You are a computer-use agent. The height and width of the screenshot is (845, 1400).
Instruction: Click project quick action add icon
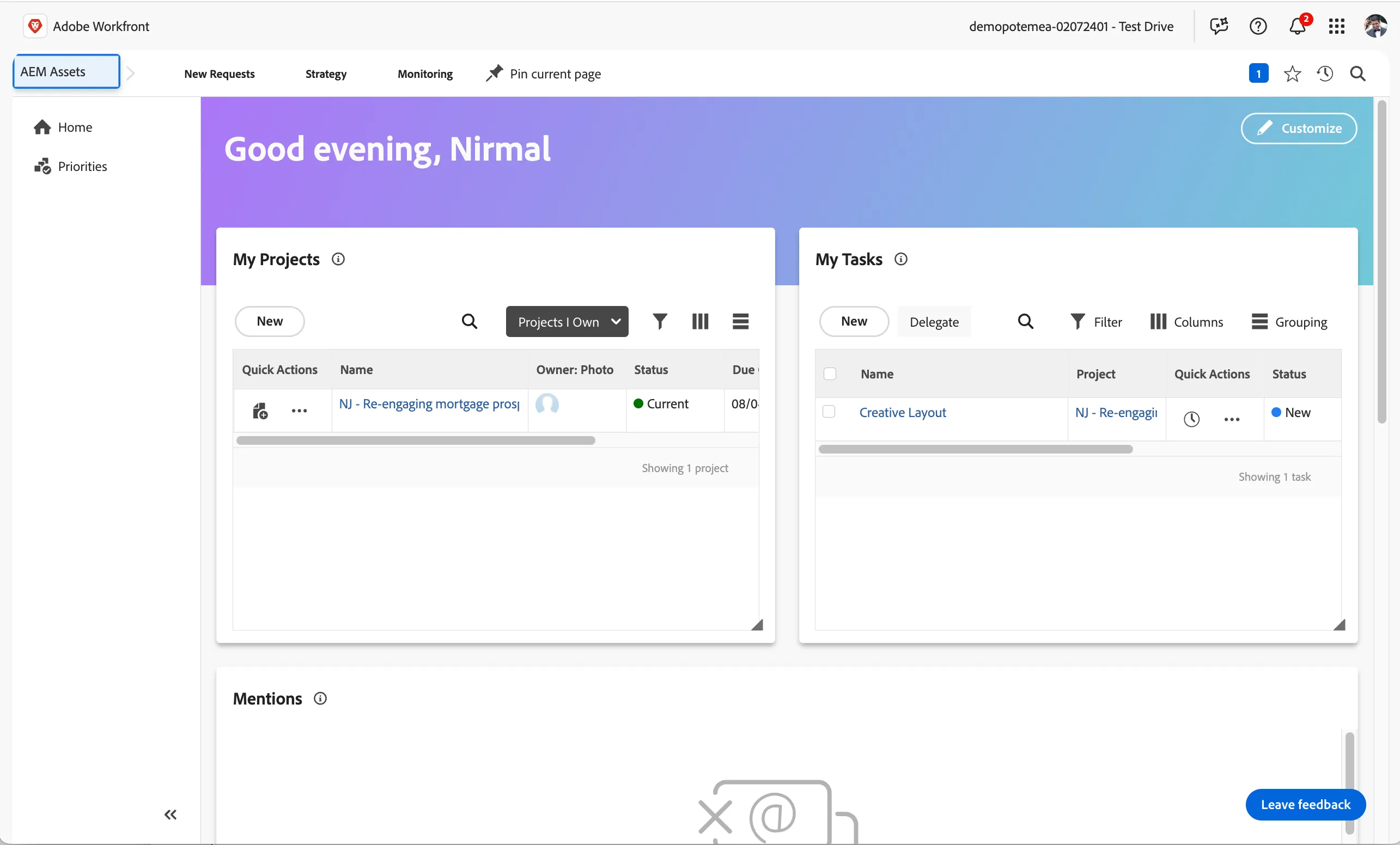coord(260,411)
